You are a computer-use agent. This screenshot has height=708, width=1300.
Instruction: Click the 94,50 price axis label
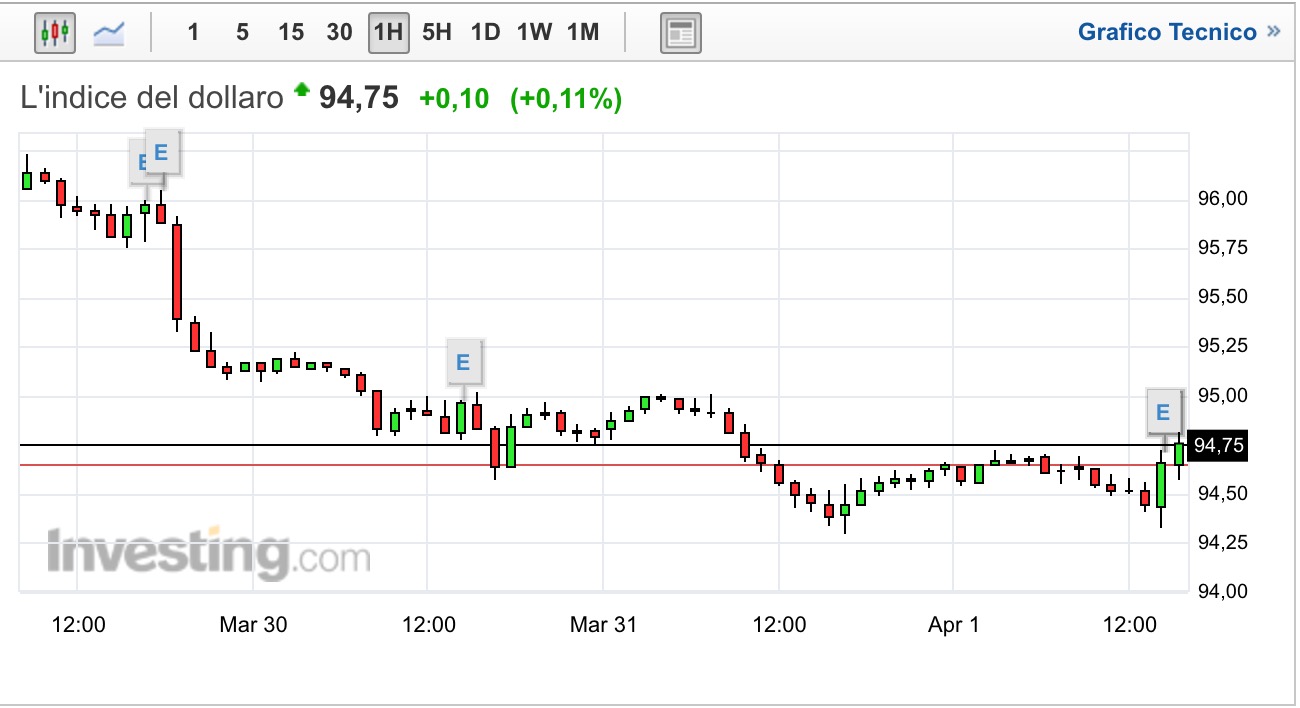(x=1222, y=493)
